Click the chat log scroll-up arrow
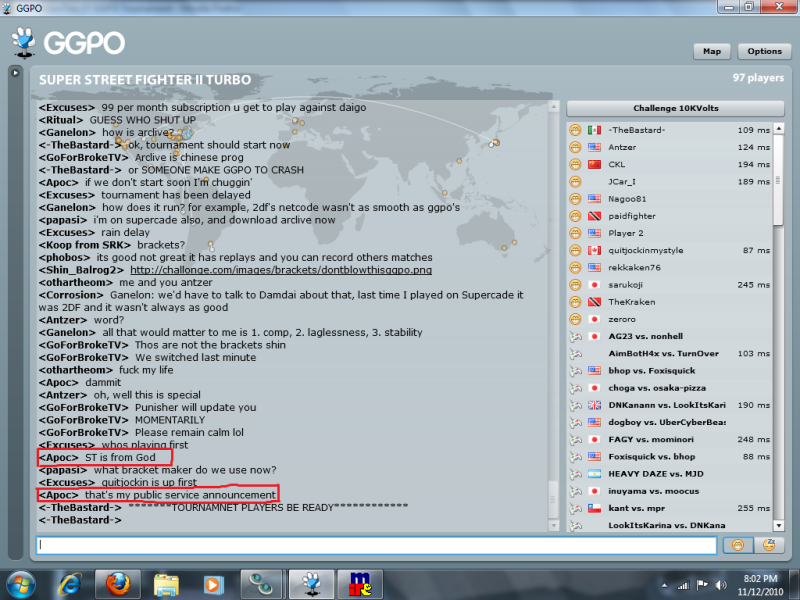 click(554, 107)
